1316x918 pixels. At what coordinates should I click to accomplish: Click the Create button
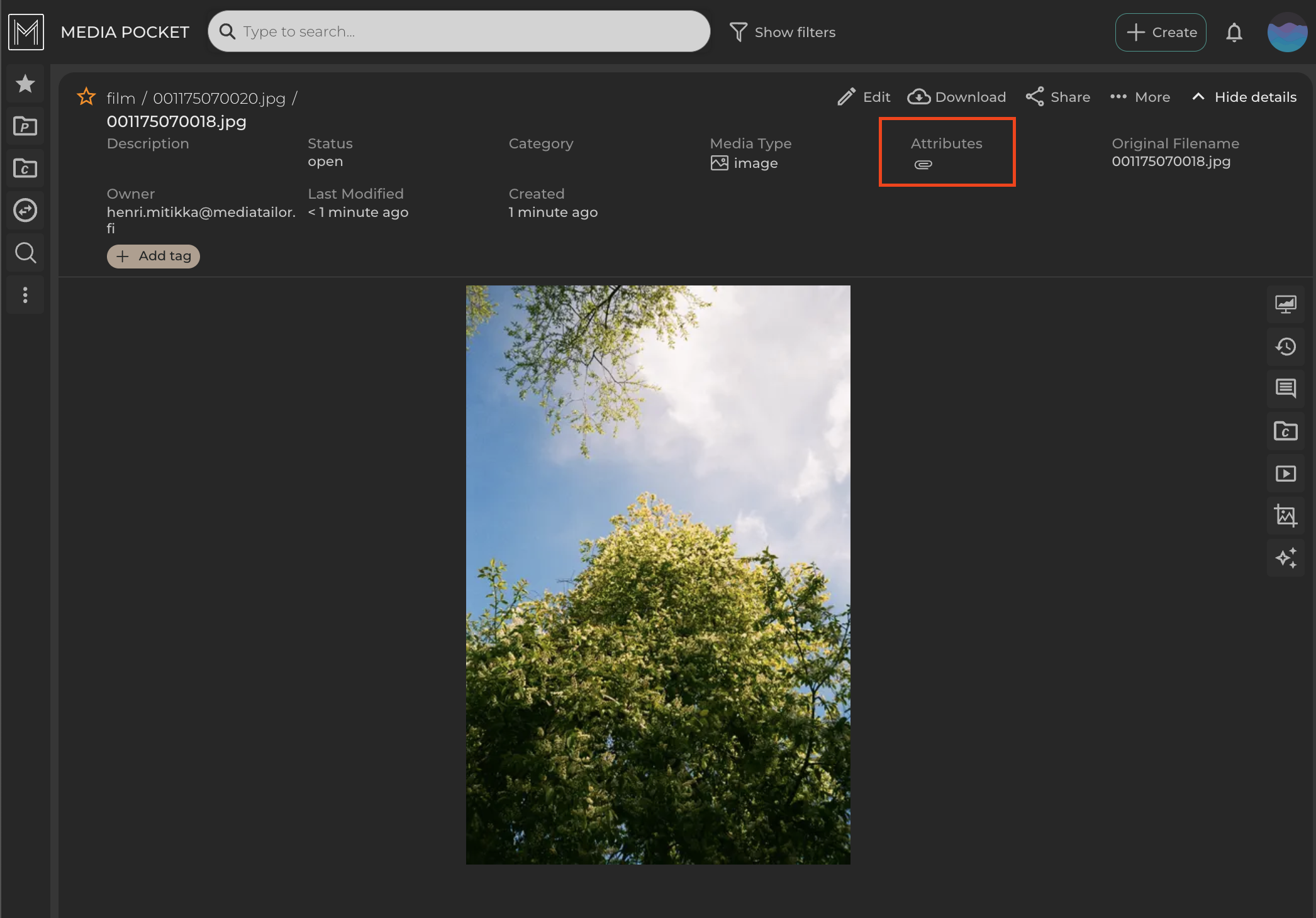tap(1161, 32)
